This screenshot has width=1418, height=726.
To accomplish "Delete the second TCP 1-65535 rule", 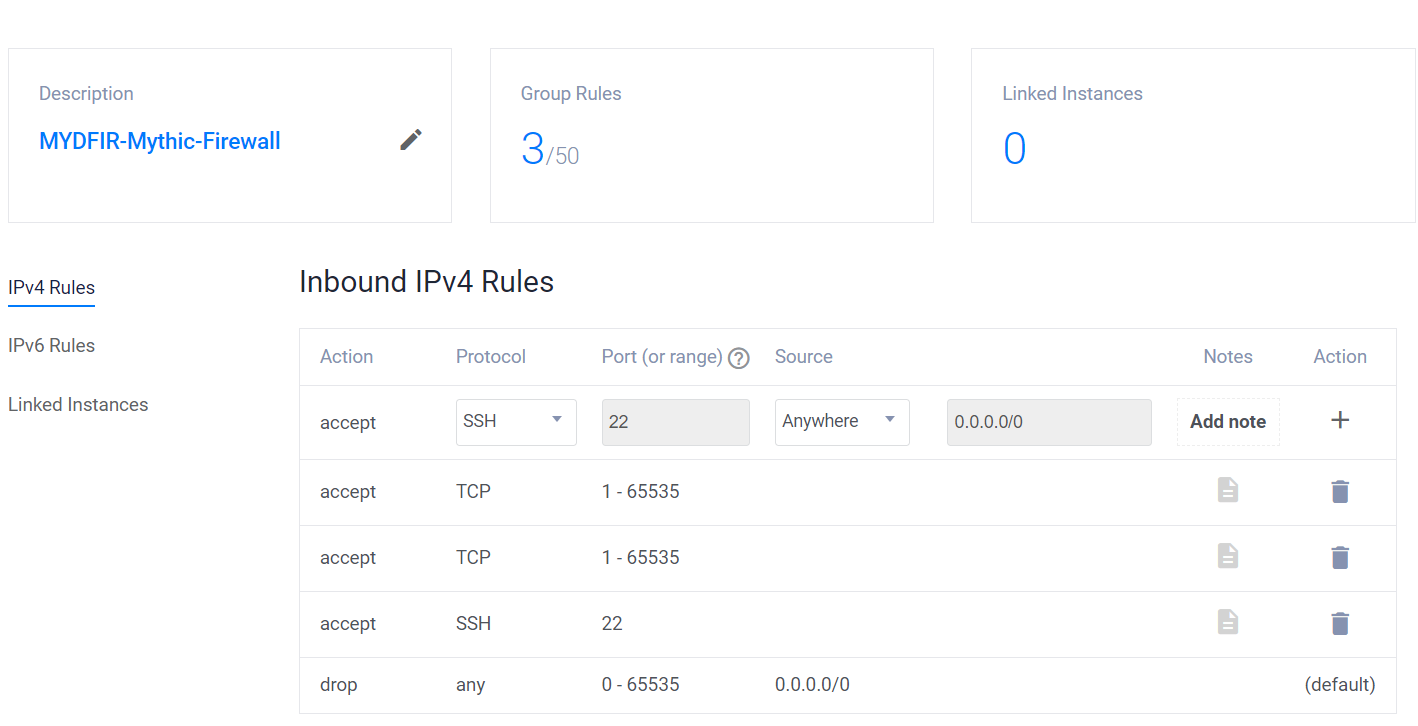I will coord(1340,557).
